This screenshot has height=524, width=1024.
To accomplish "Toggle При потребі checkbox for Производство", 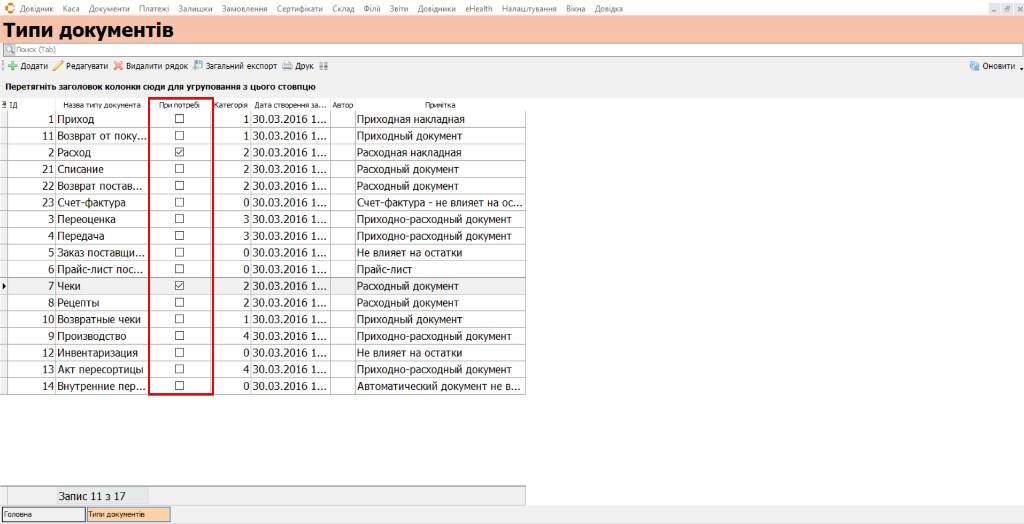I will pos(180,336).
